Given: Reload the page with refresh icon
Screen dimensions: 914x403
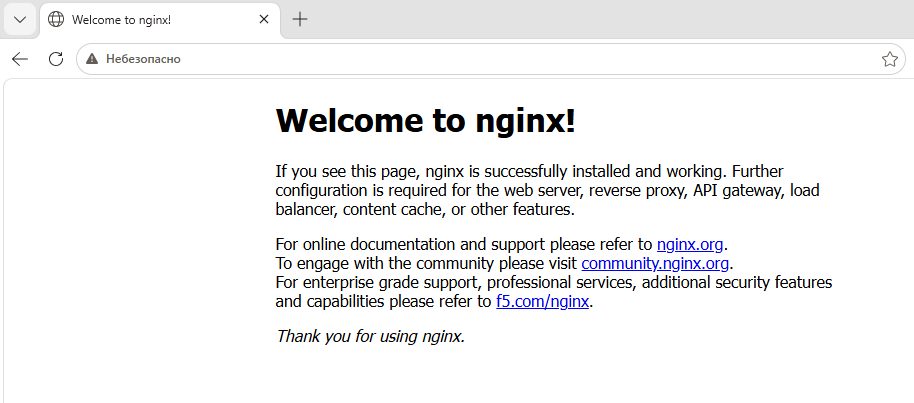Looking at the screenshot, I should tap(56, 59).
